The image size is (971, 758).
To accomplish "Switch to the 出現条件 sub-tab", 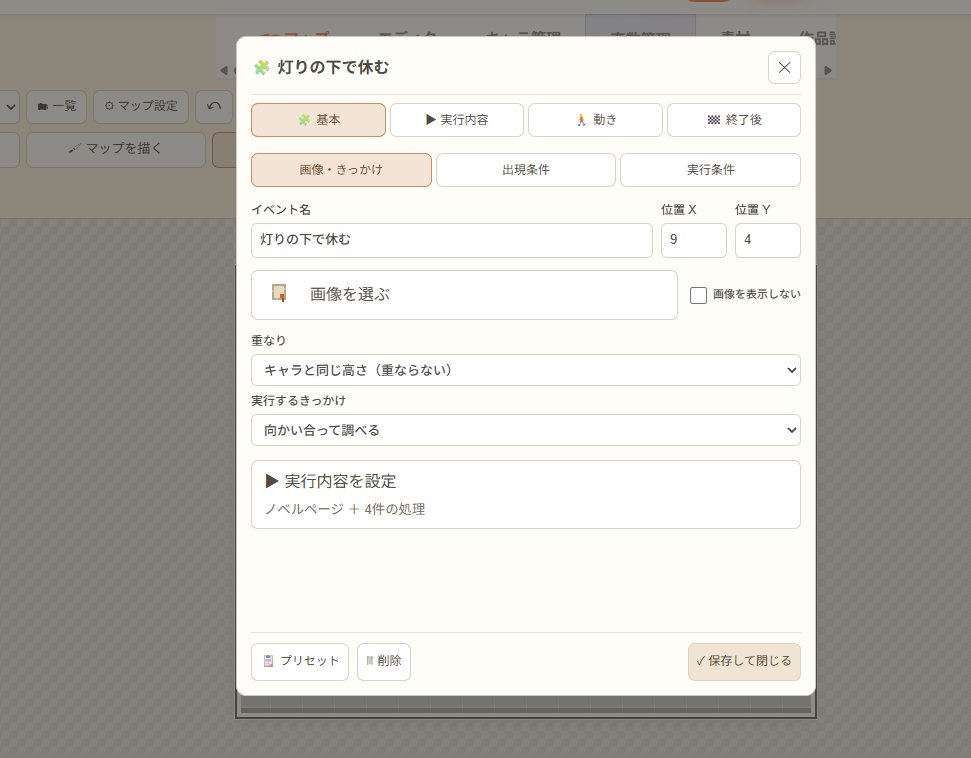I will pos(526,170).
